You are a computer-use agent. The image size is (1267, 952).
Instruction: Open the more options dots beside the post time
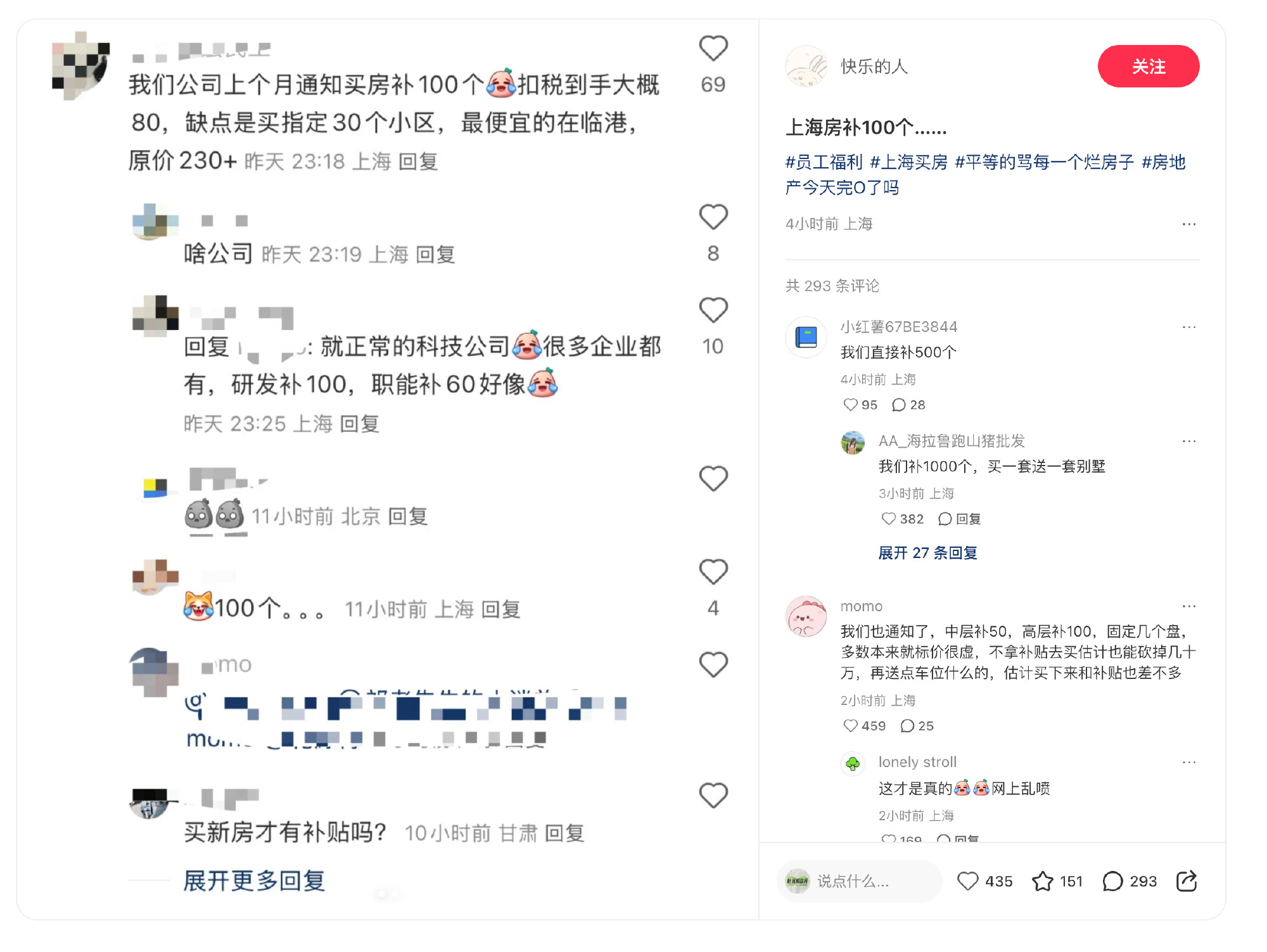(1189, 224)
